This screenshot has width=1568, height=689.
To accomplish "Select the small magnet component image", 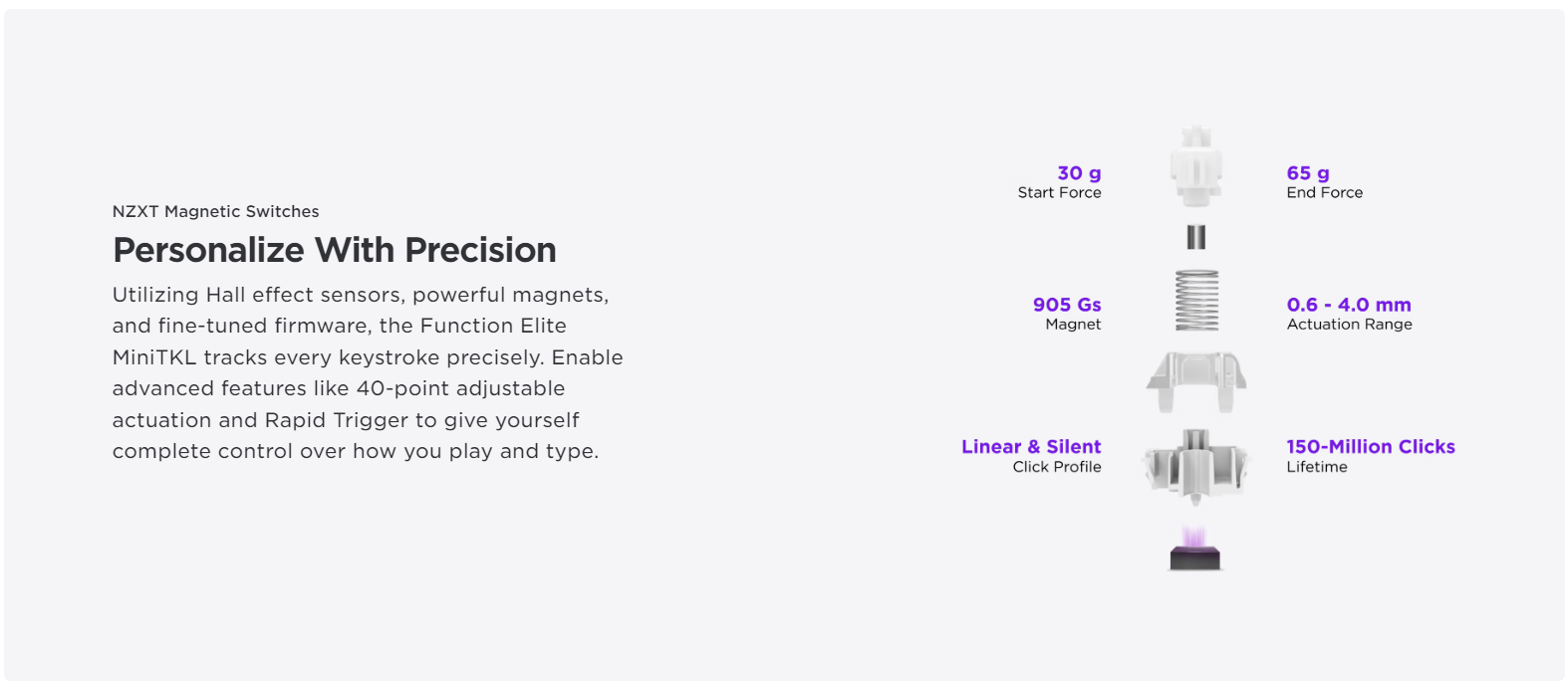I will [1196, 237].
